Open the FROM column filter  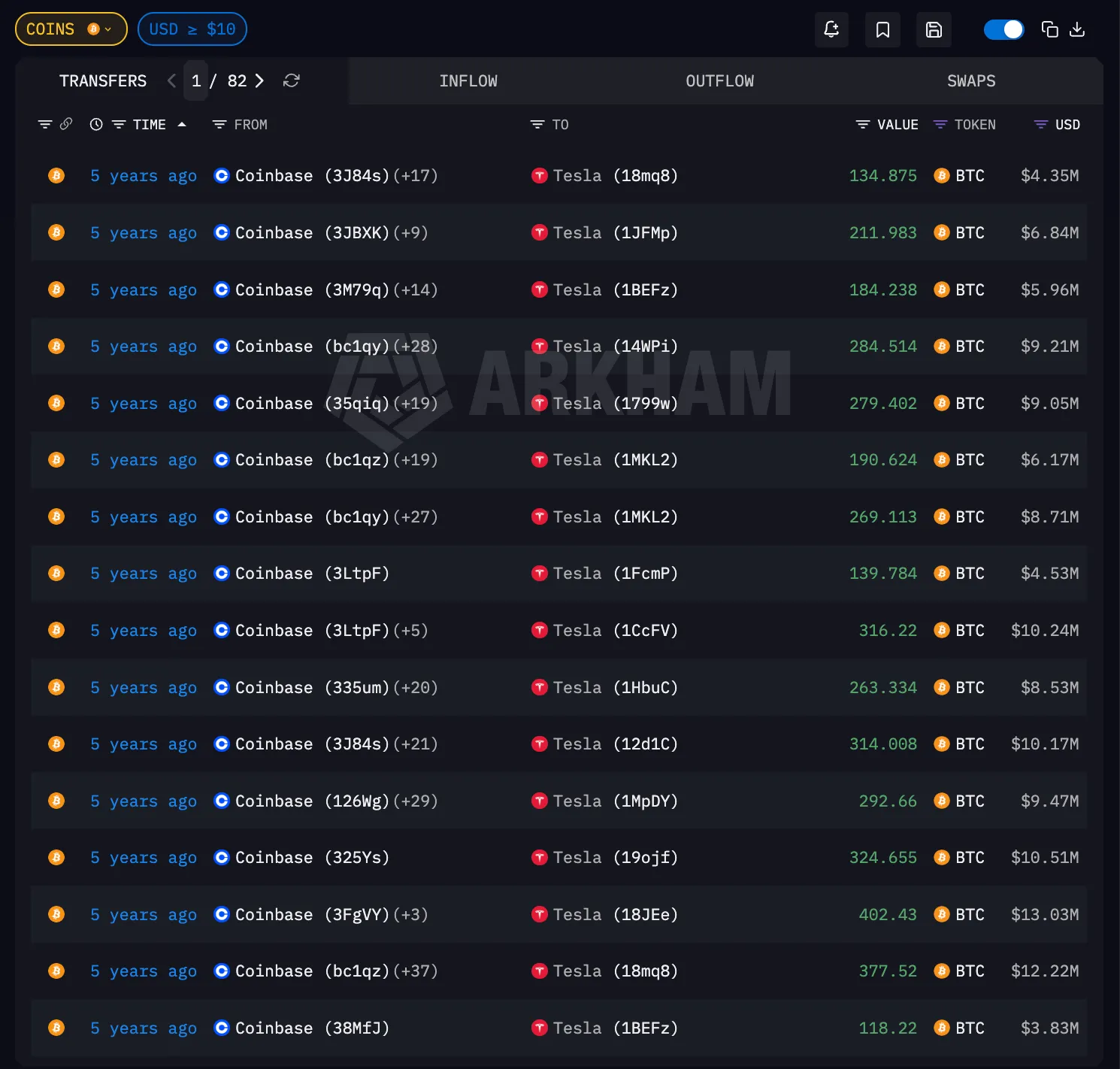[x=219, y=124]
